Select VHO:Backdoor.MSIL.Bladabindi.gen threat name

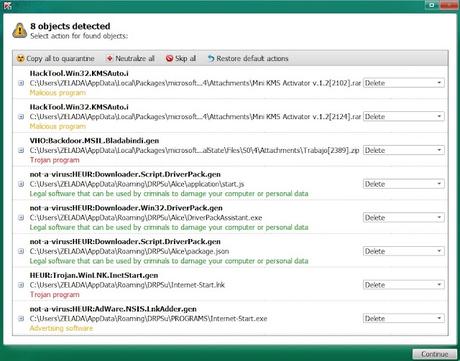(94, 141)
